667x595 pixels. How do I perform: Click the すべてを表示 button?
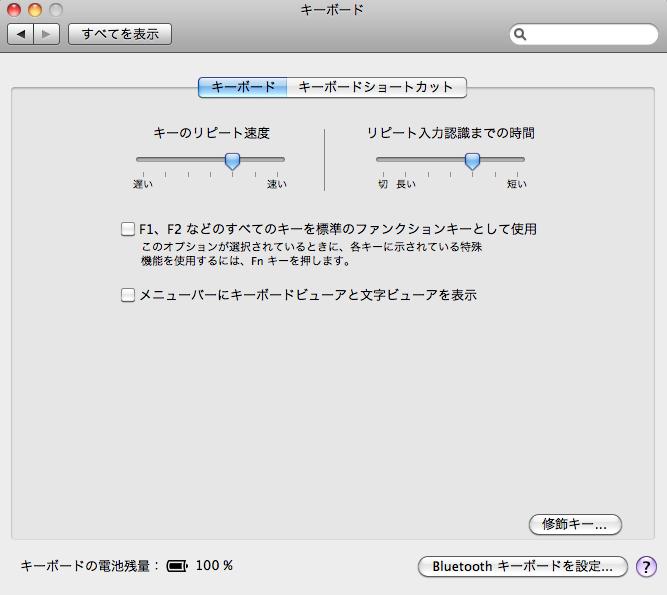(120, 34)
